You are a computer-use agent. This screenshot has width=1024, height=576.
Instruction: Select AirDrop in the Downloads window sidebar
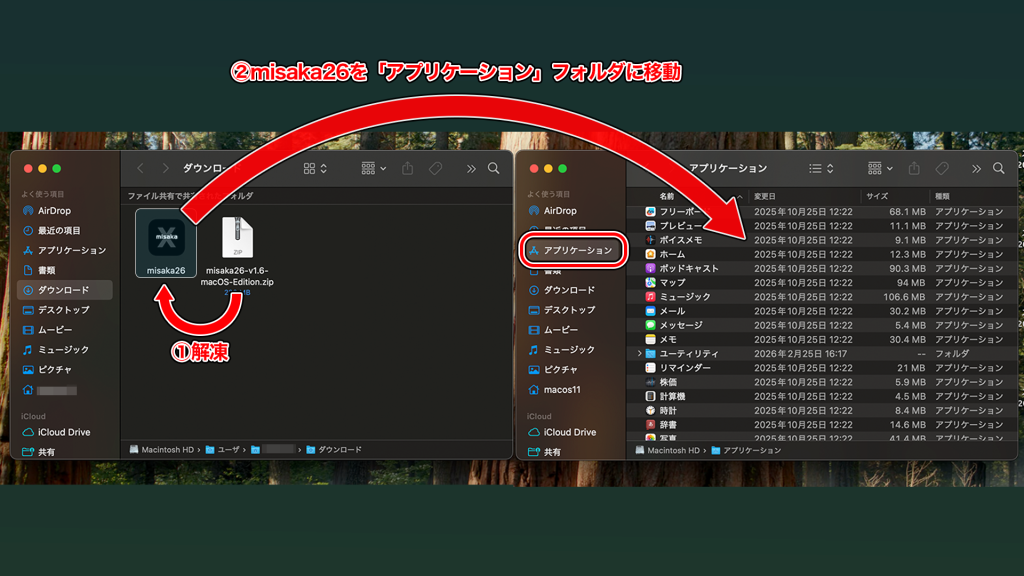point(54,211)
